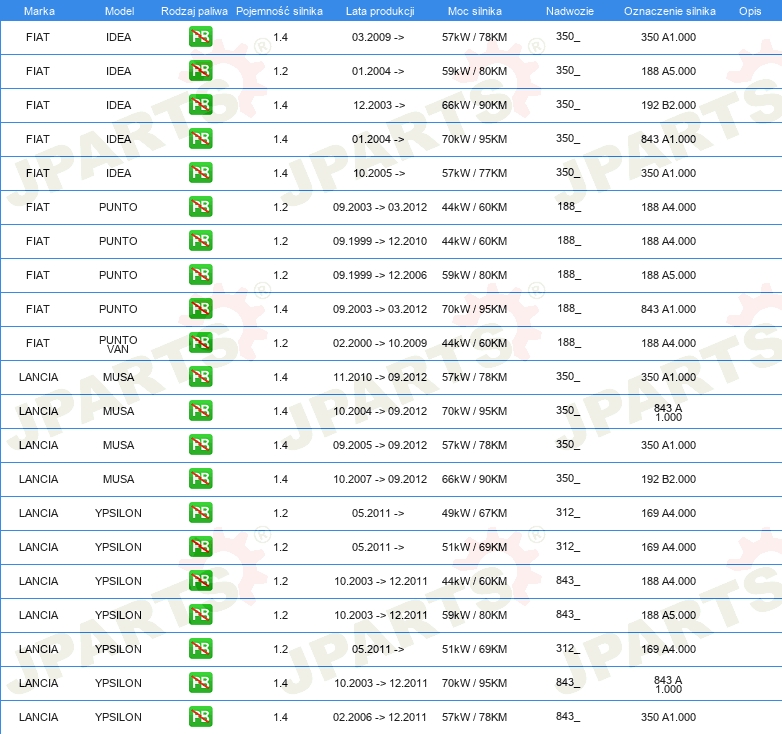Click the Moc silnika column header
Viewport: 782px width, 734px height.
point(475,11)
